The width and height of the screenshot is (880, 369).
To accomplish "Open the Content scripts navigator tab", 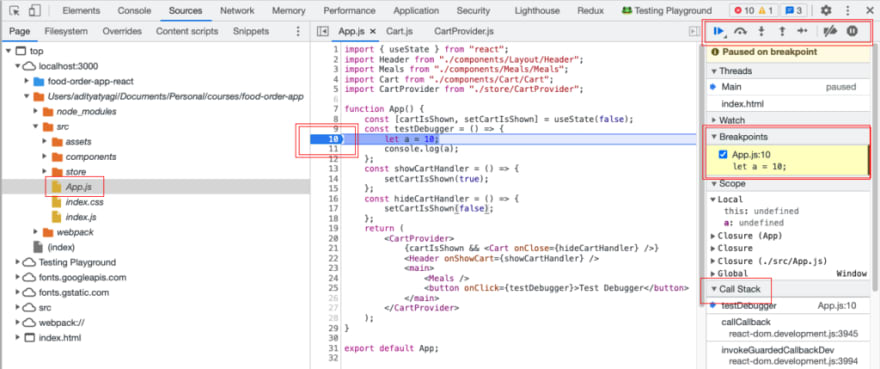I will click(x=187, y=31).
